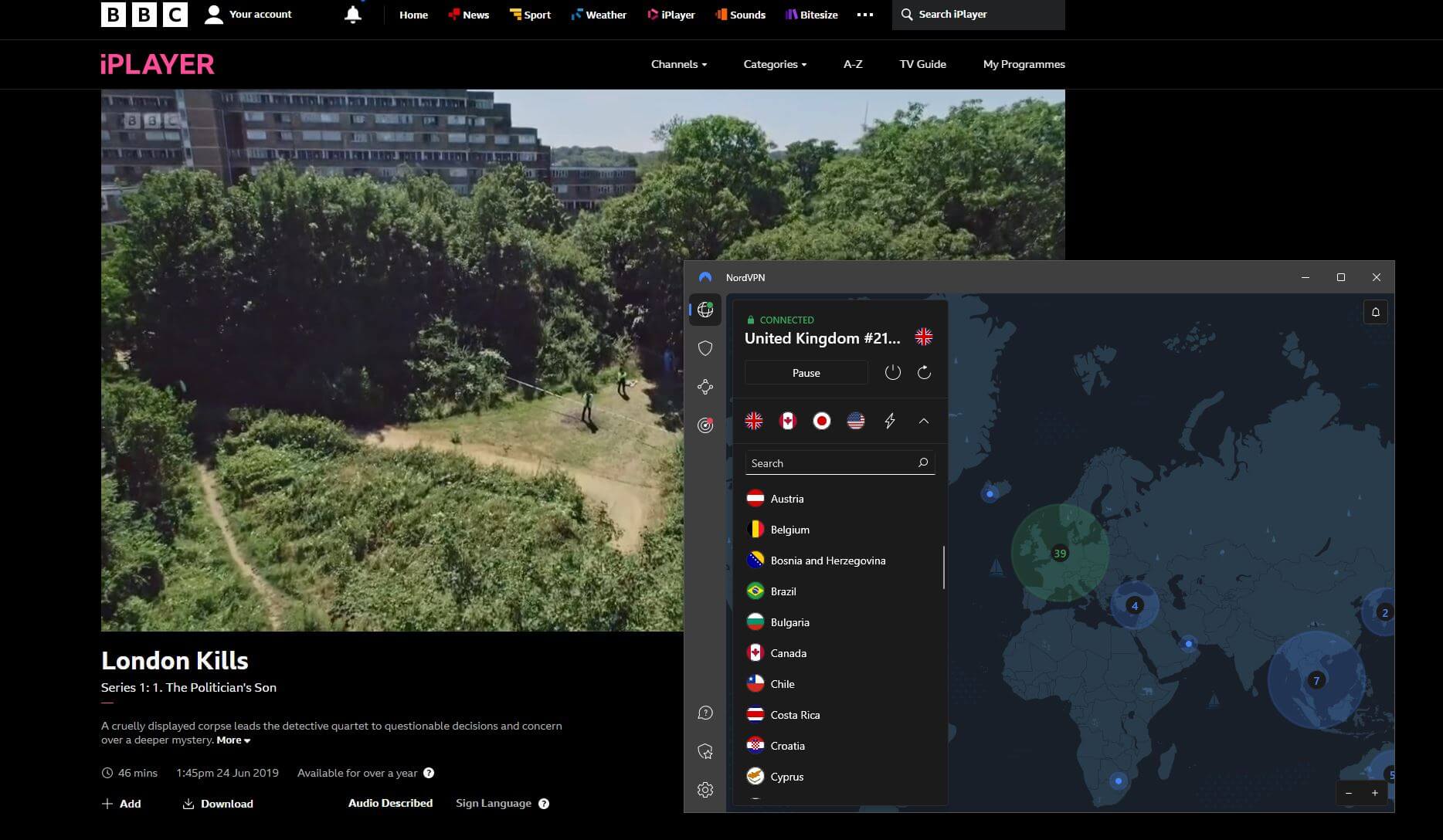Select Croatia in the country list
Screen dimensions: 1443x840
click(839, 746)
